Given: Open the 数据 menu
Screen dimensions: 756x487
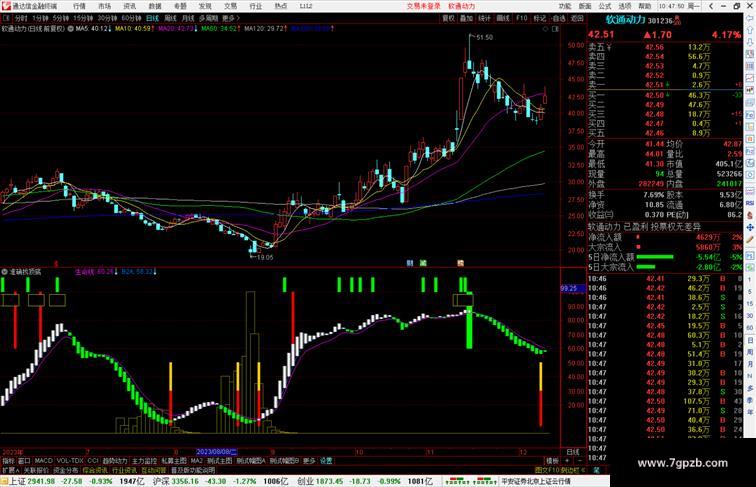Looking at the screenshot, I should (155, 6).
